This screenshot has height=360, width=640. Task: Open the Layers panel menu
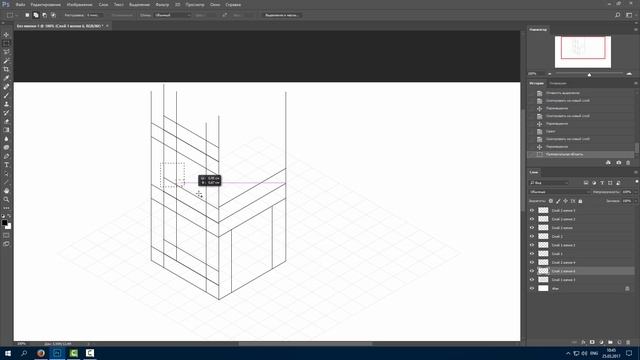[636, 172]
